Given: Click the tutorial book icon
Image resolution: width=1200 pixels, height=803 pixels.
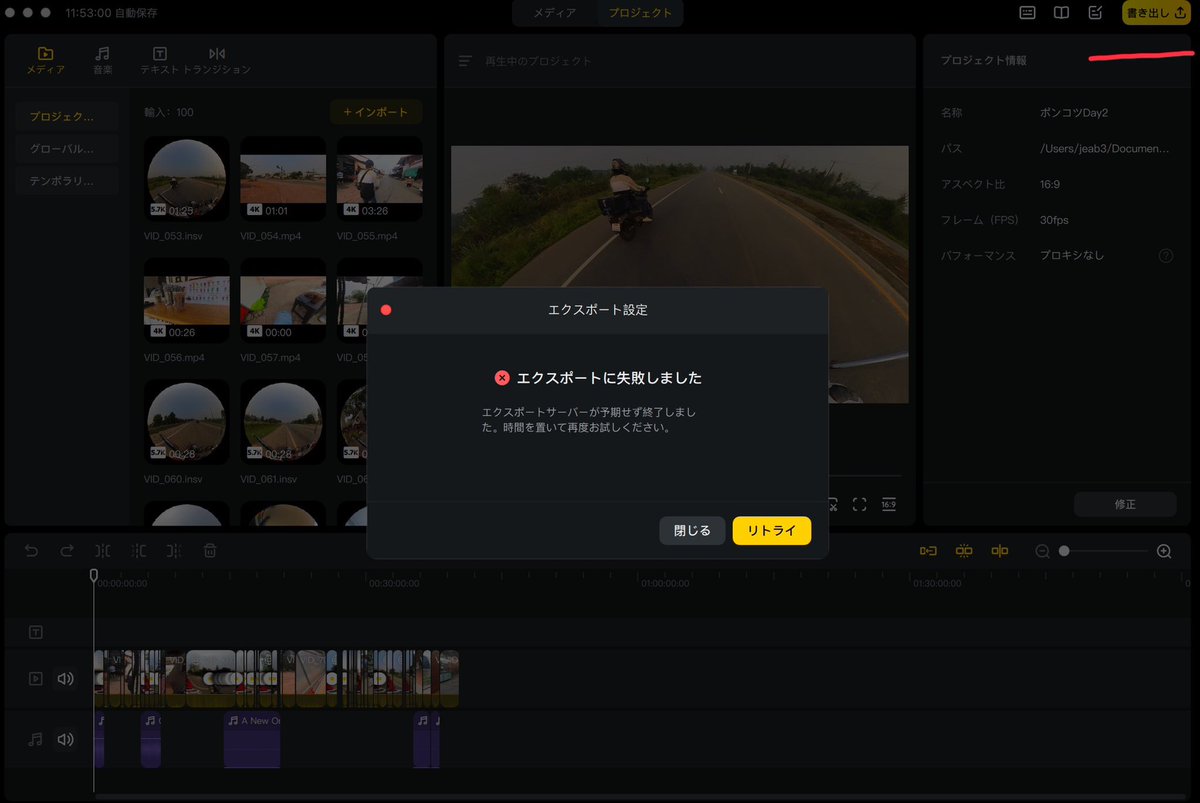Looking at the screenshot, I should [x=1061, y=13].
